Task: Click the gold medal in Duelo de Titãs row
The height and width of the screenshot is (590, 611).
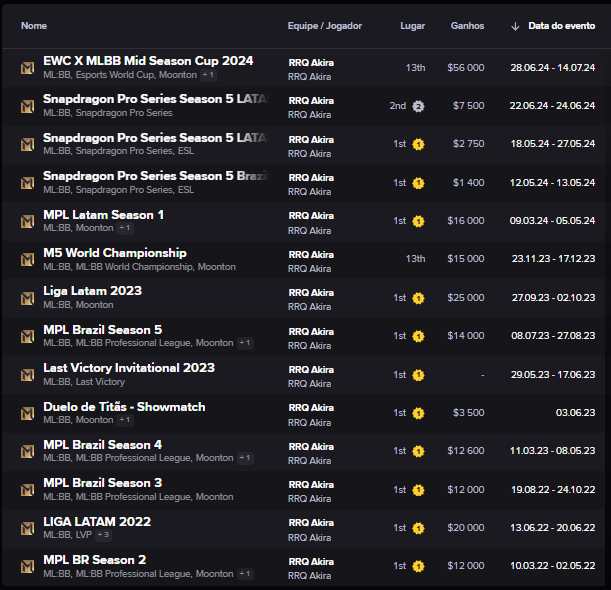Action: 418,413
